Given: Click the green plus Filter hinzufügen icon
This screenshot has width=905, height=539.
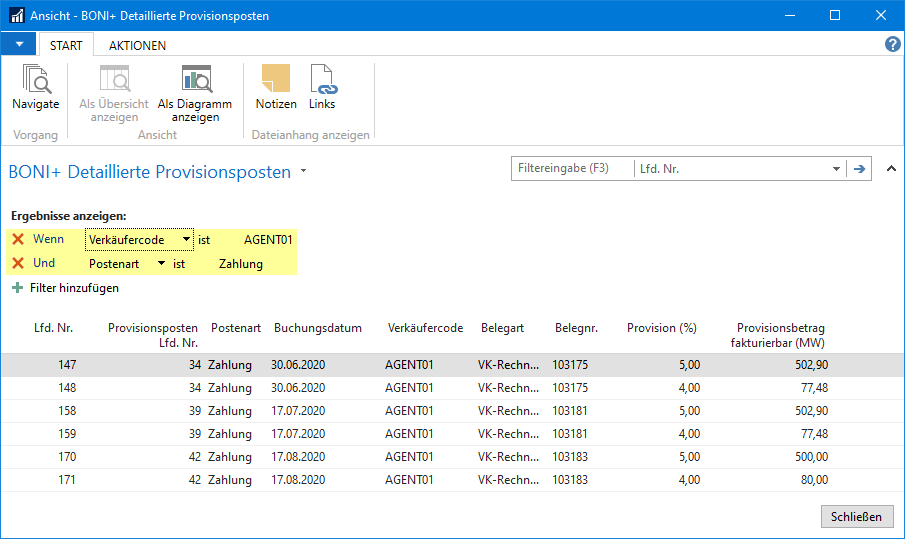Looking at the screenshot, I should pyautogui.click(x=17, y=288).
